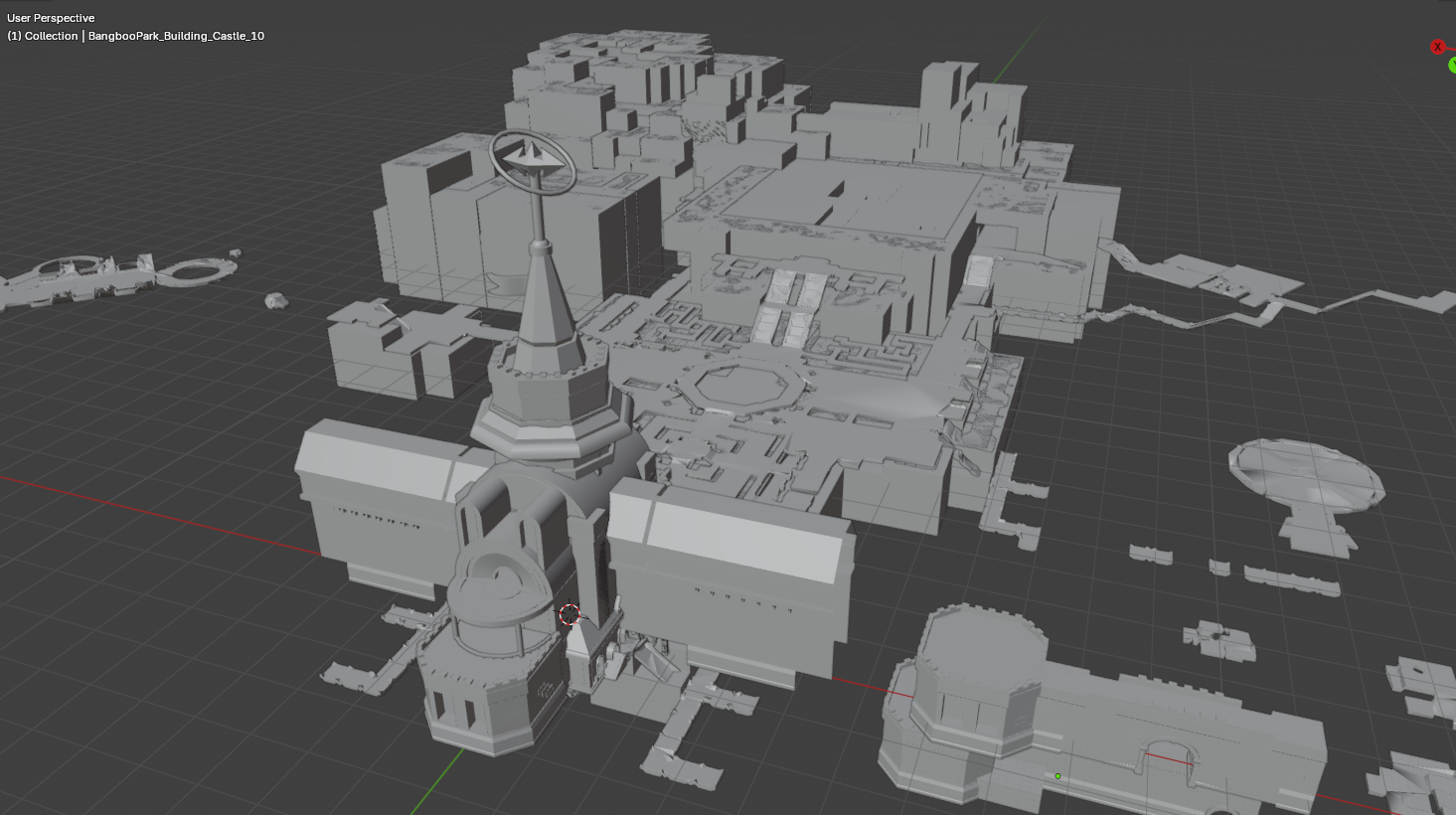Click the "BangbooPark_Building_Castle_10" object name text
The image size is (1456, 815).
click(176, 36)
